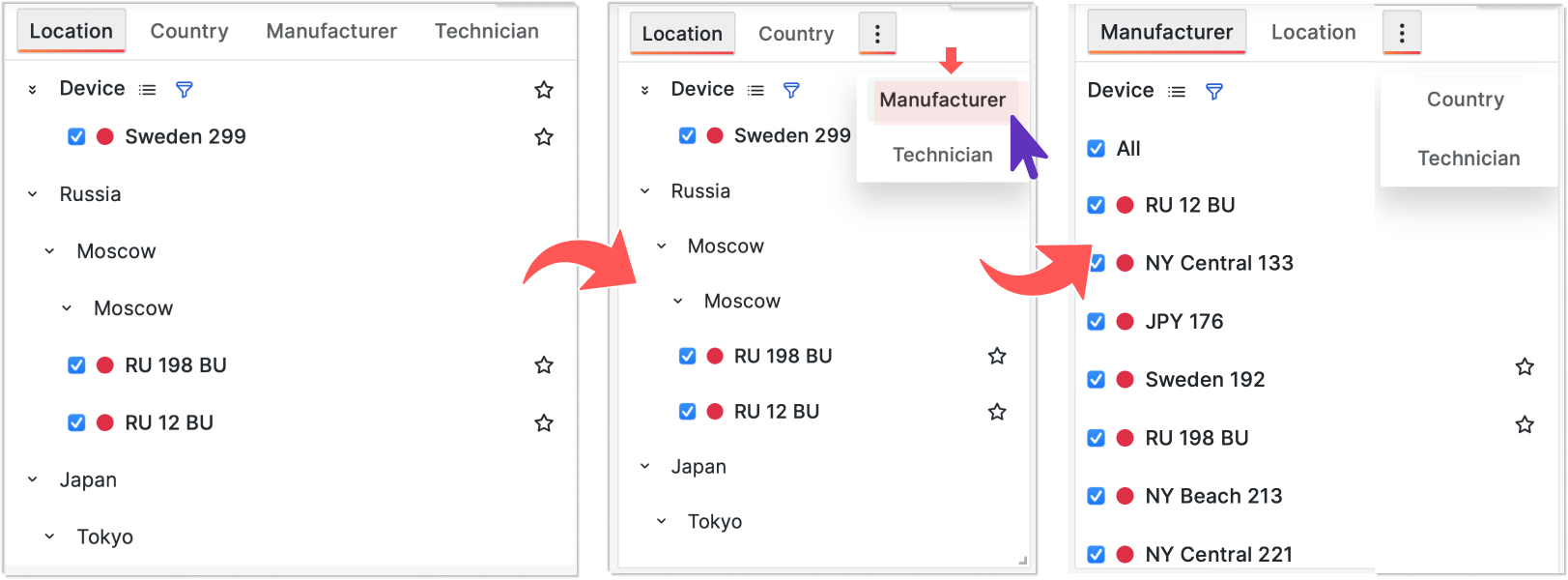
Task: Toggle the JPY 176 checkbox
Action: (x=1096, y=322)
